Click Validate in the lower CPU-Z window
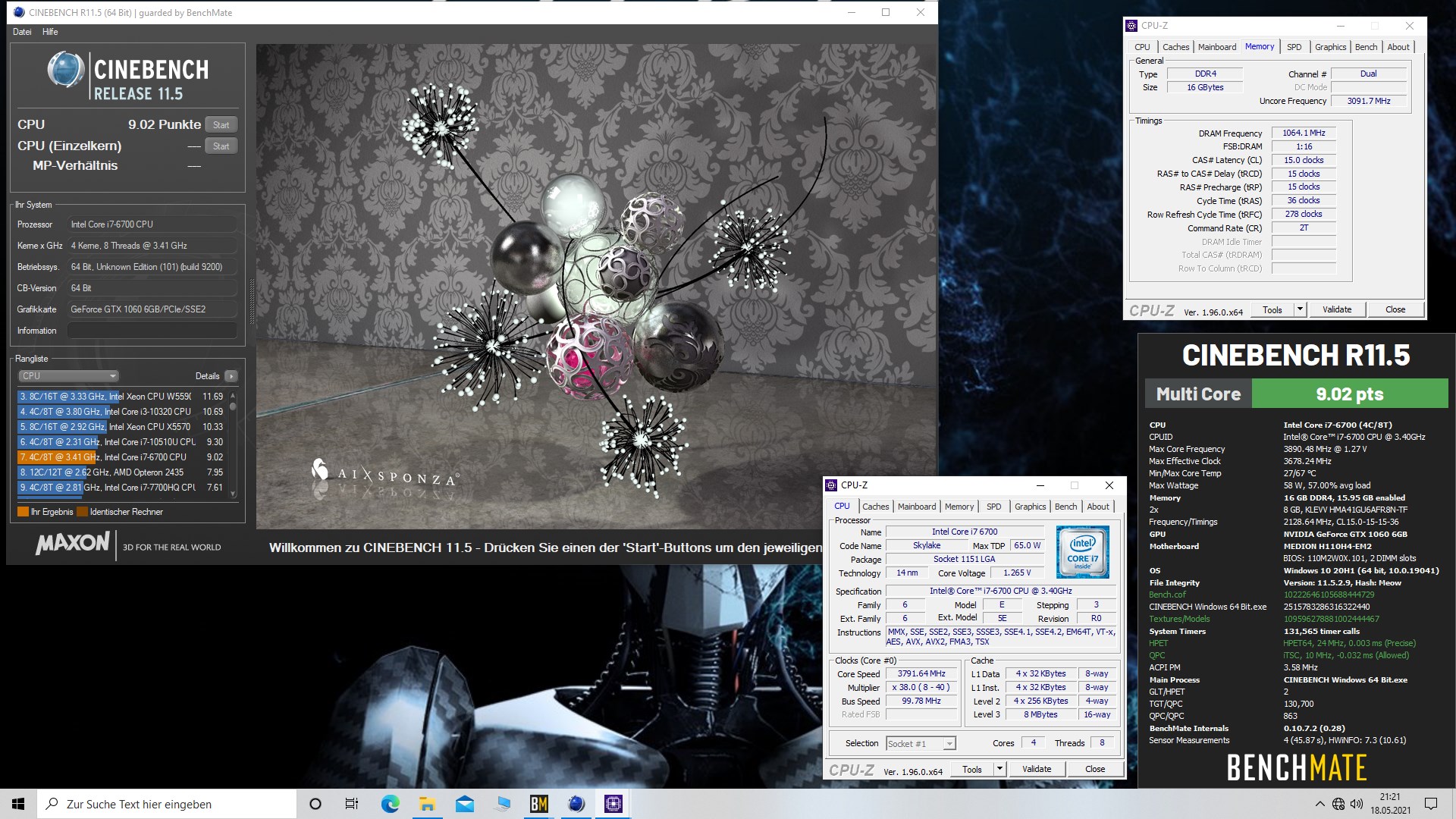 [1037, 770]
